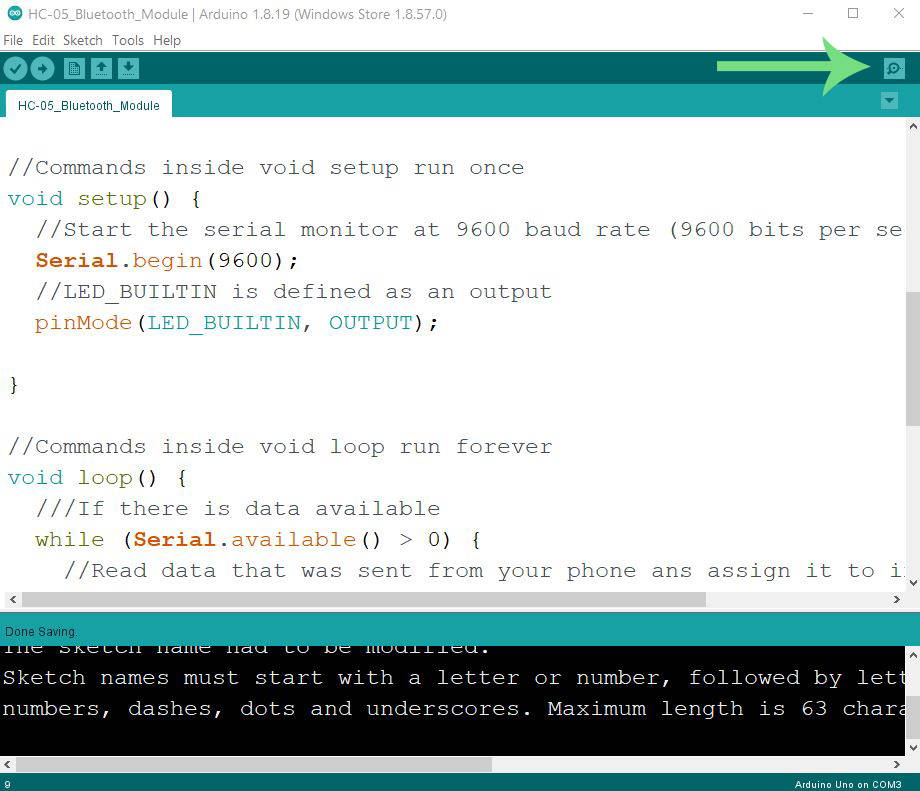Click comment '//Commands inside void setup run once'
The image size is (920, 791).
pyautogui.click(x=266, y=167)
